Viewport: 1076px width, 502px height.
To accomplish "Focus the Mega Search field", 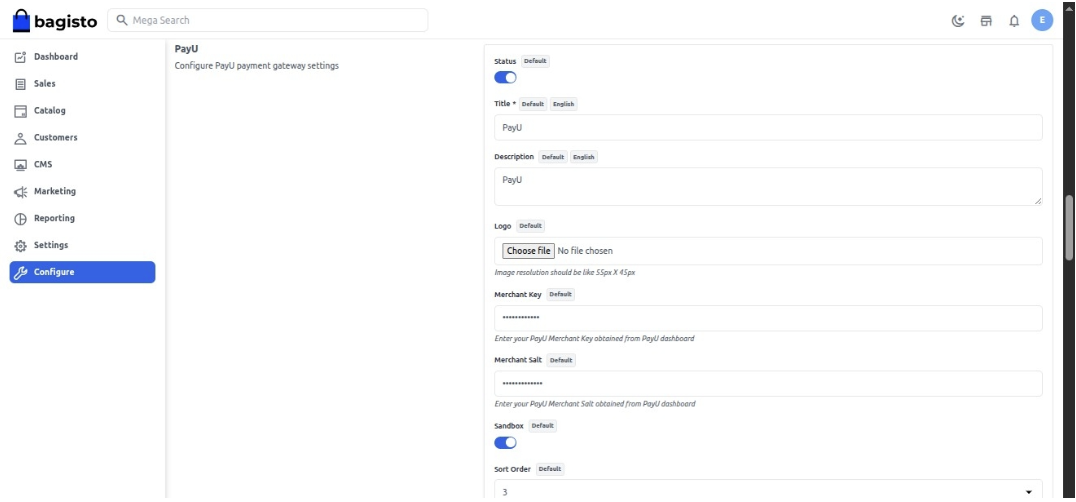I will (268, 20).
